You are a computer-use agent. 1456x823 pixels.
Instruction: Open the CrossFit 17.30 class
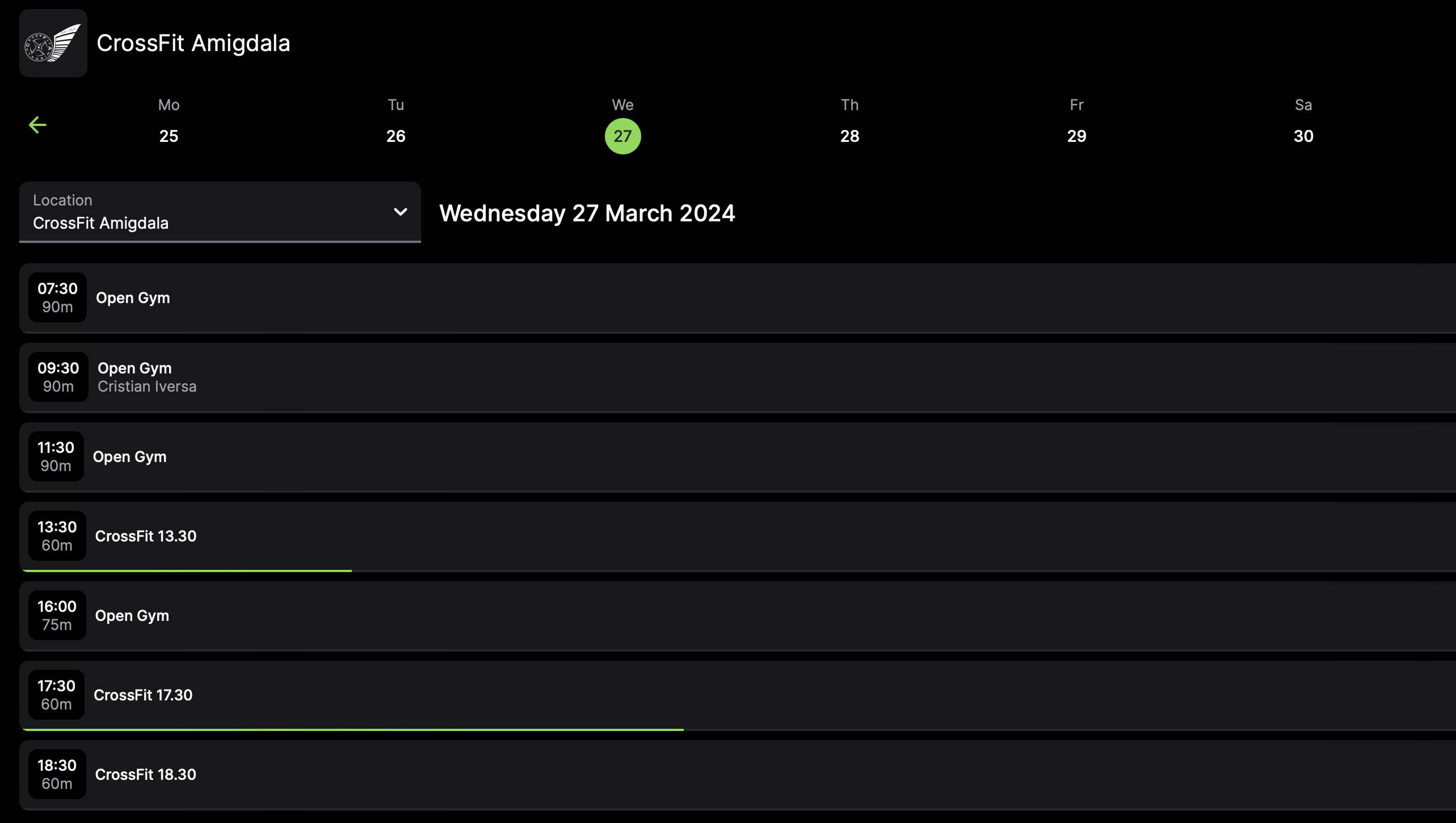point(143,695)
